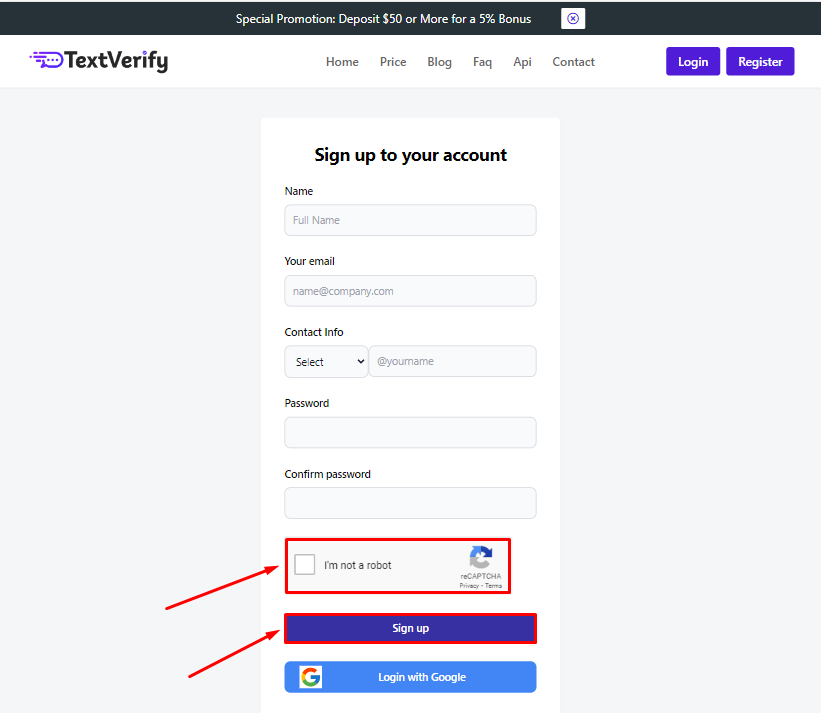
Task: Submit the form with Sign up
Action: tap(410, 628)
